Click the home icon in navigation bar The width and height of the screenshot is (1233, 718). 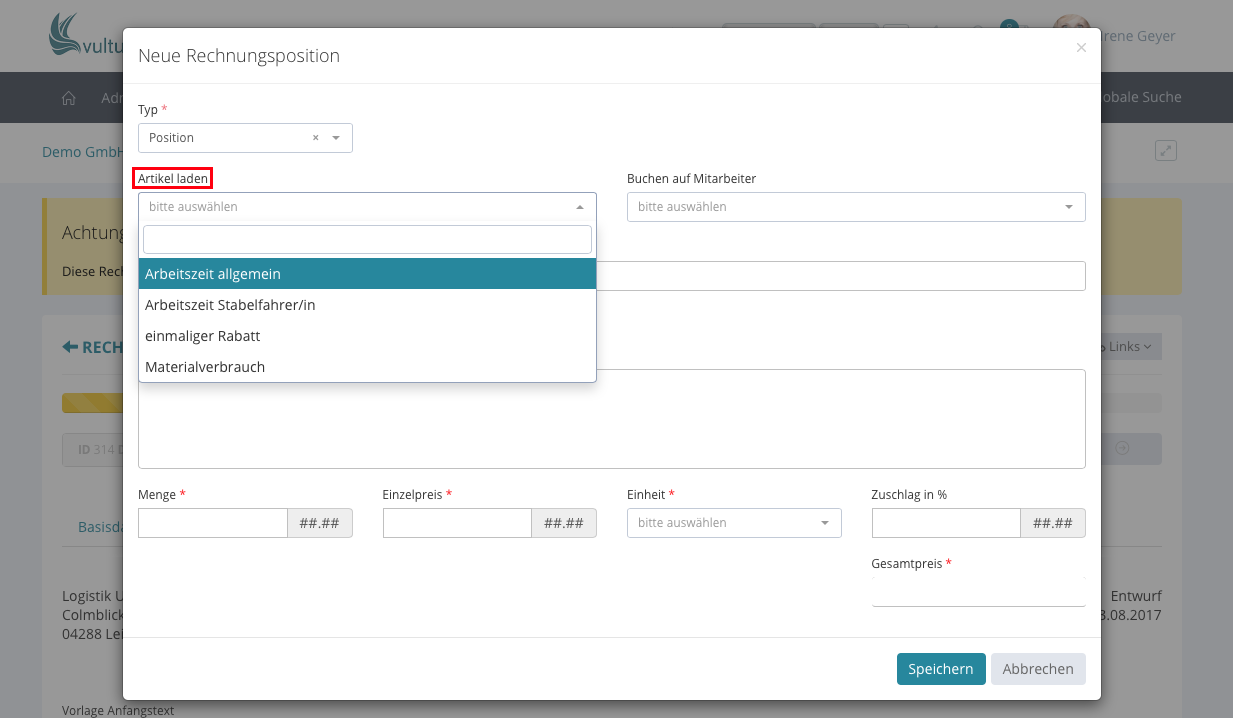pos(69,98)
